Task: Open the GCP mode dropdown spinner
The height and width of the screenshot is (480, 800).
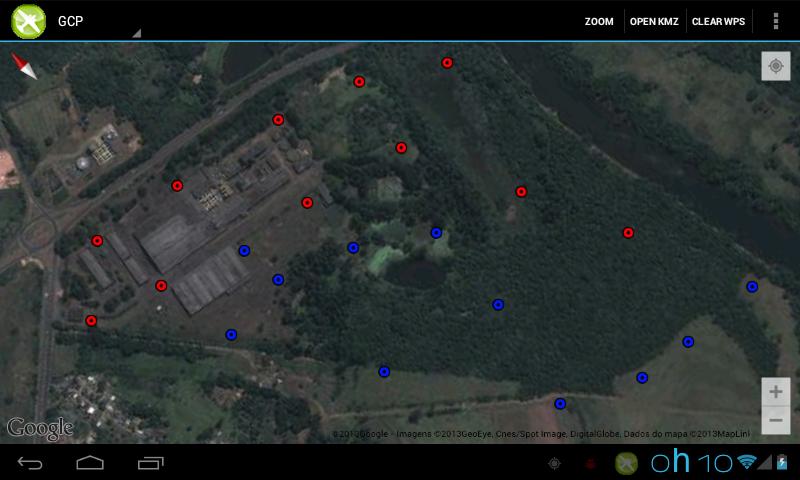Action: coord(98,21)
